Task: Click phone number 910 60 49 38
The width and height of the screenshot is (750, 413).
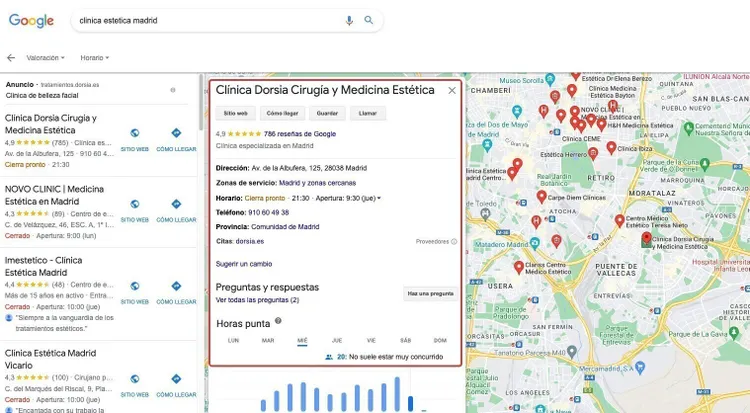Action: point(268,212)
